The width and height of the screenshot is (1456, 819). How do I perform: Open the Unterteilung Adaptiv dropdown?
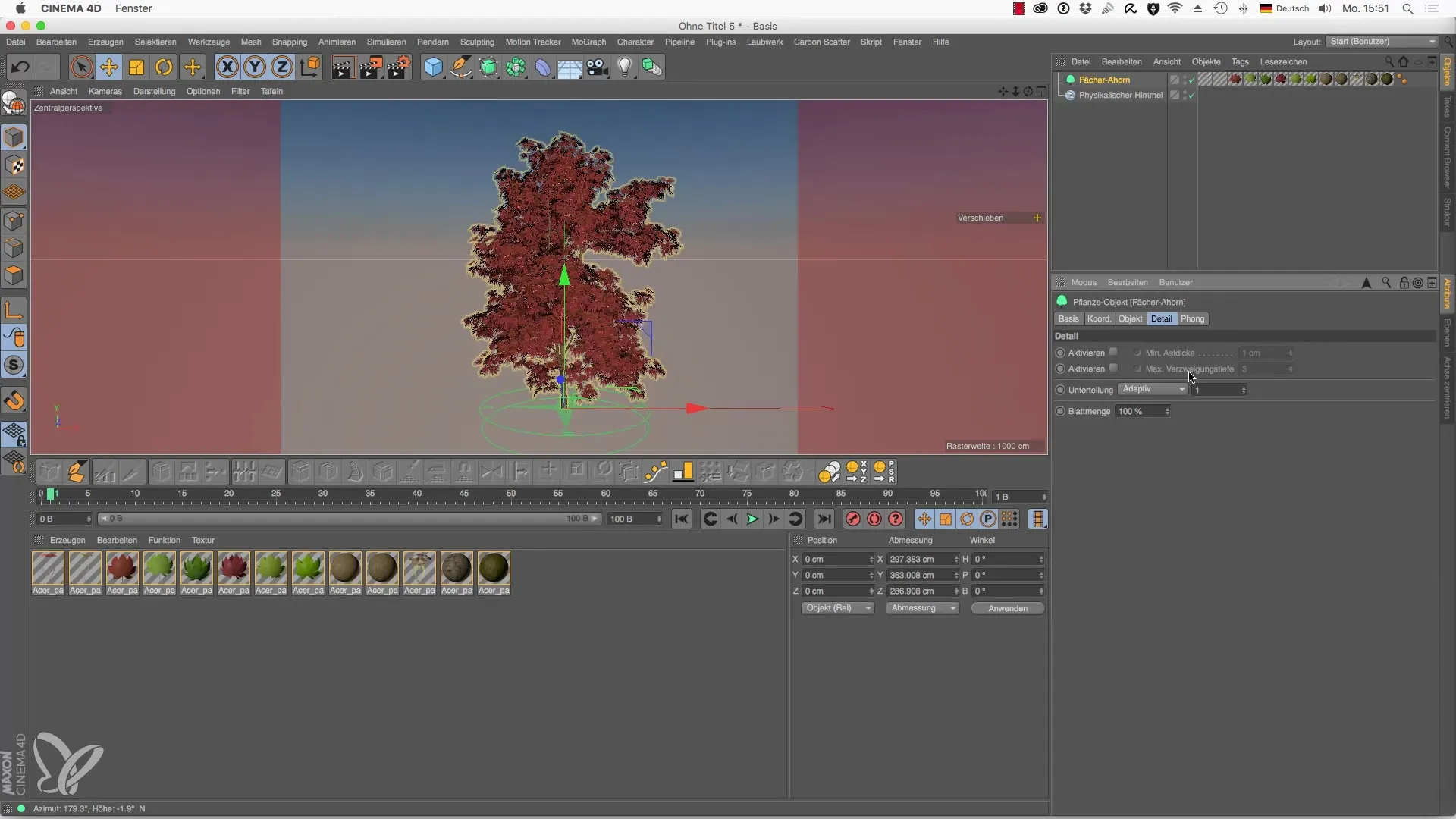1153,389
